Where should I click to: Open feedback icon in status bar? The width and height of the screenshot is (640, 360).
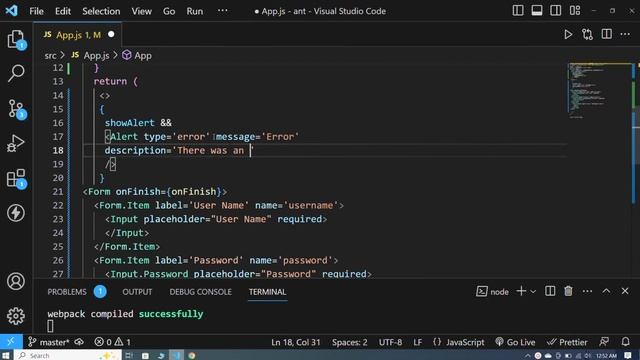tap(604, 342)
